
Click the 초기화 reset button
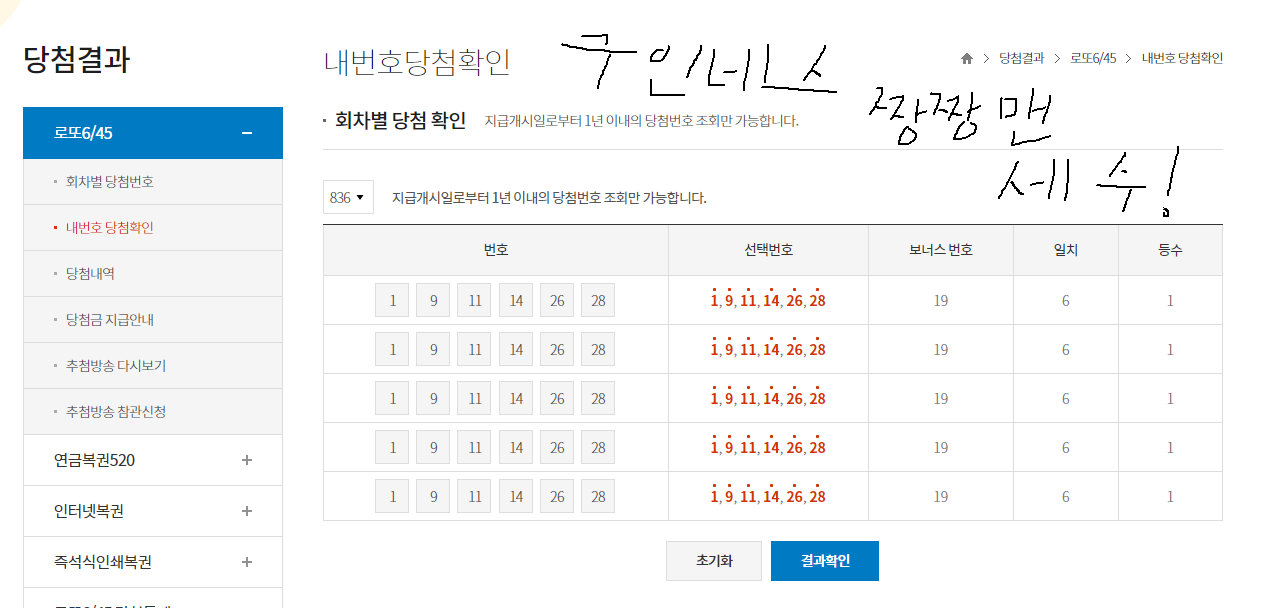tap(714, 561)
